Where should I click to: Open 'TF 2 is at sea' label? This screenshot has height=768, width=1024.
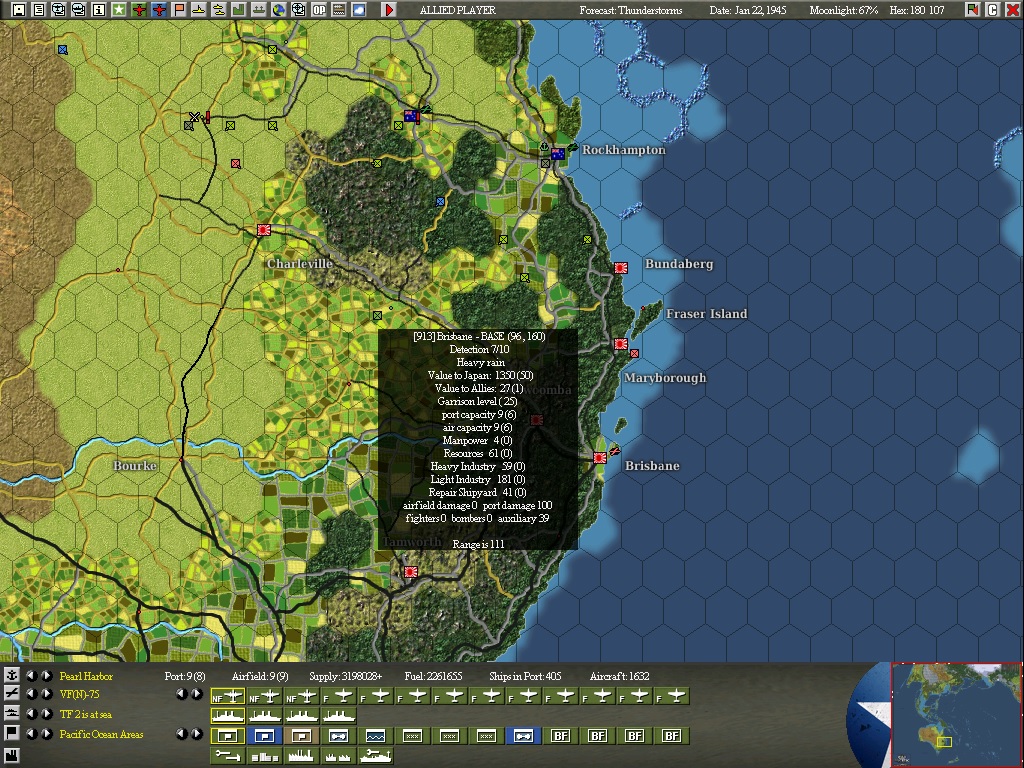point(86,714)
